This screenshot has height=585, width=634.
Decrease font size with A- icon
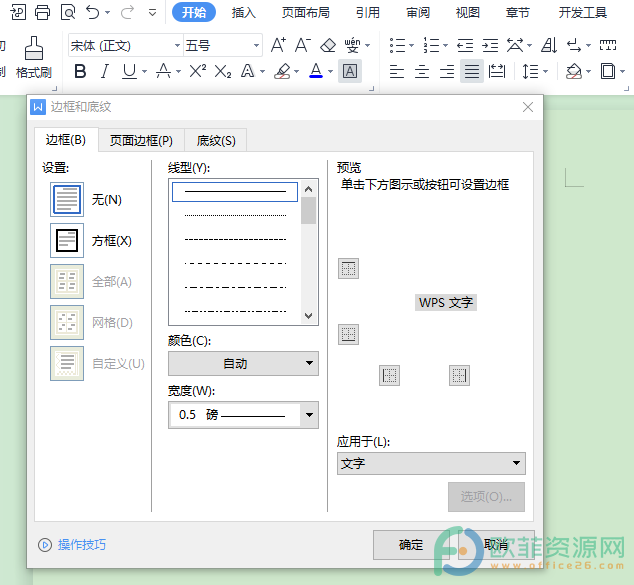pyautogui.click(x=302, y=45)
